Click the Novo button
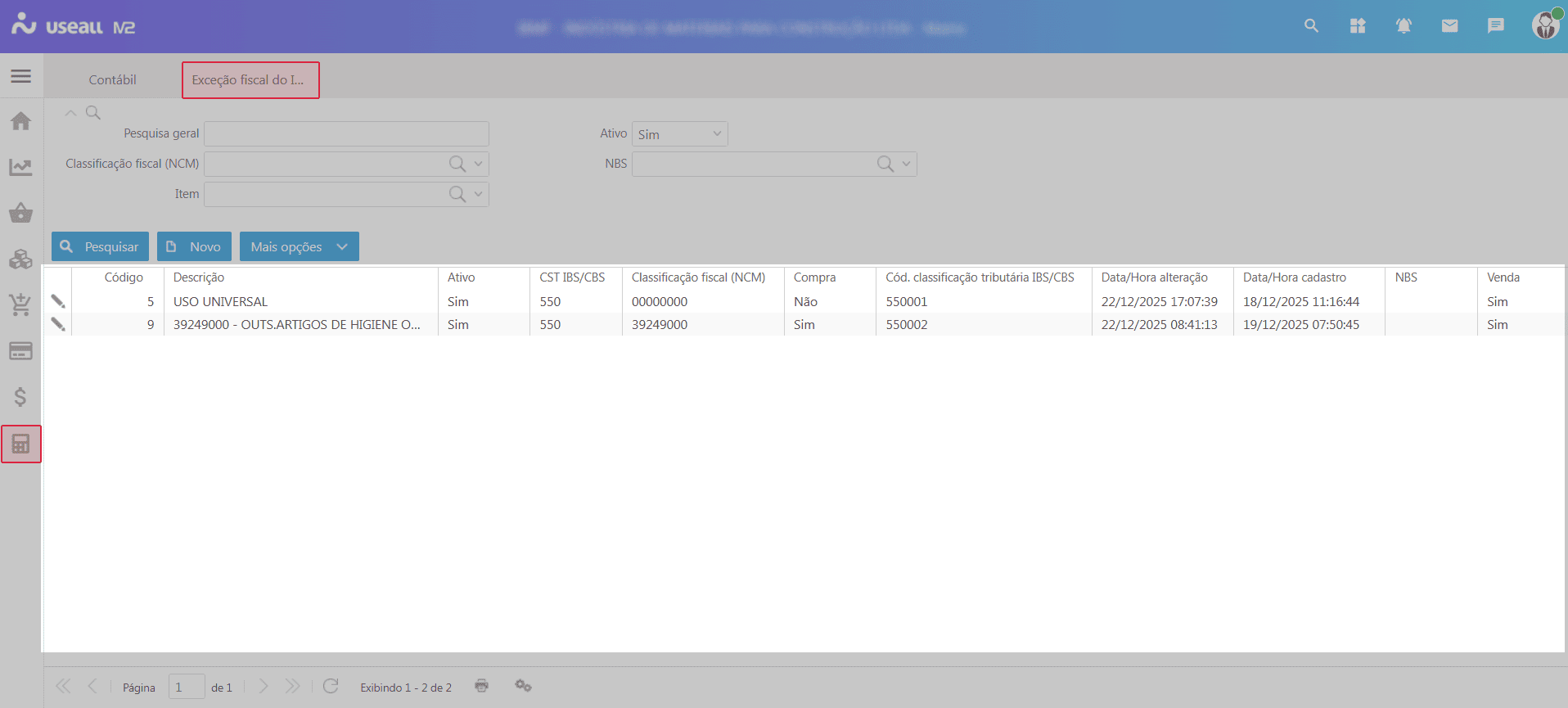Screen dimensions: 1568x708 [x=194, y=246]
